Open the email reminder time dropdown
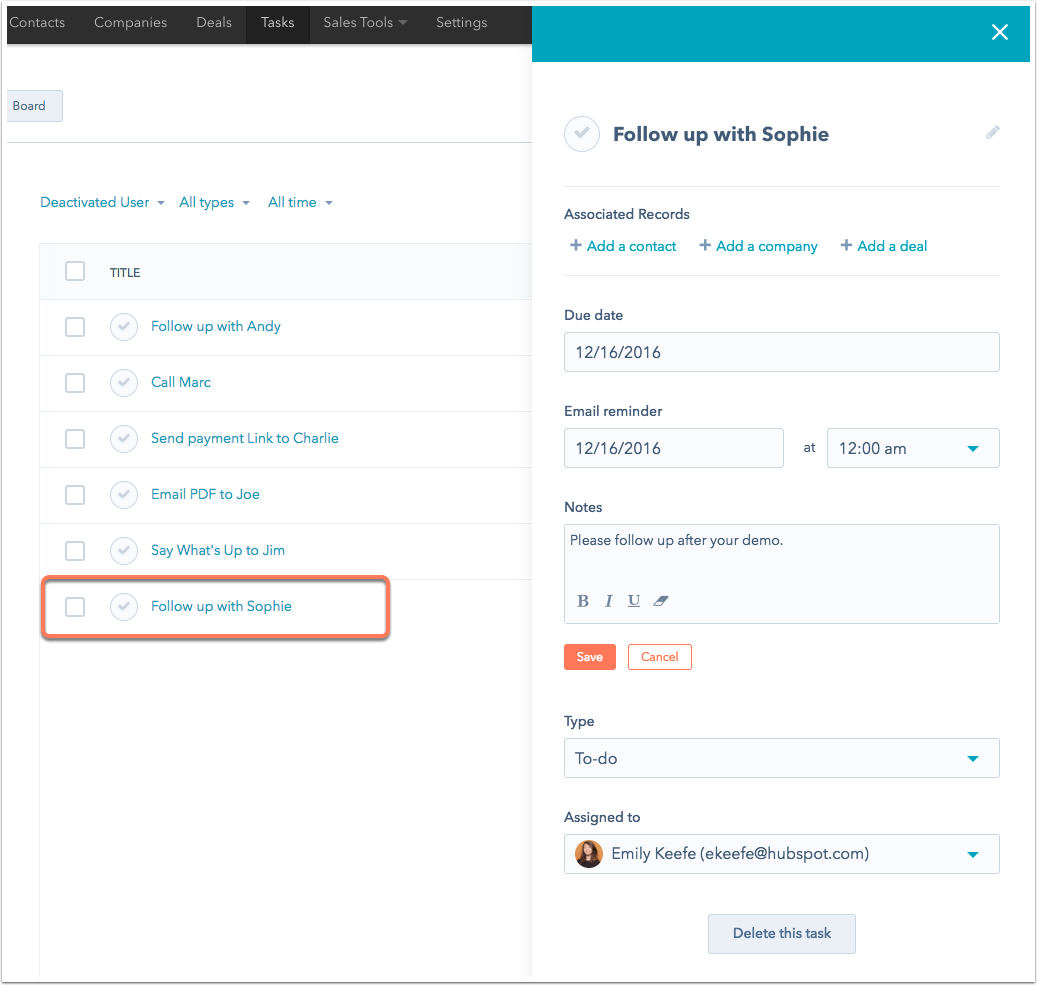This screenshot has height=985, width=1037. pos(913,449)
